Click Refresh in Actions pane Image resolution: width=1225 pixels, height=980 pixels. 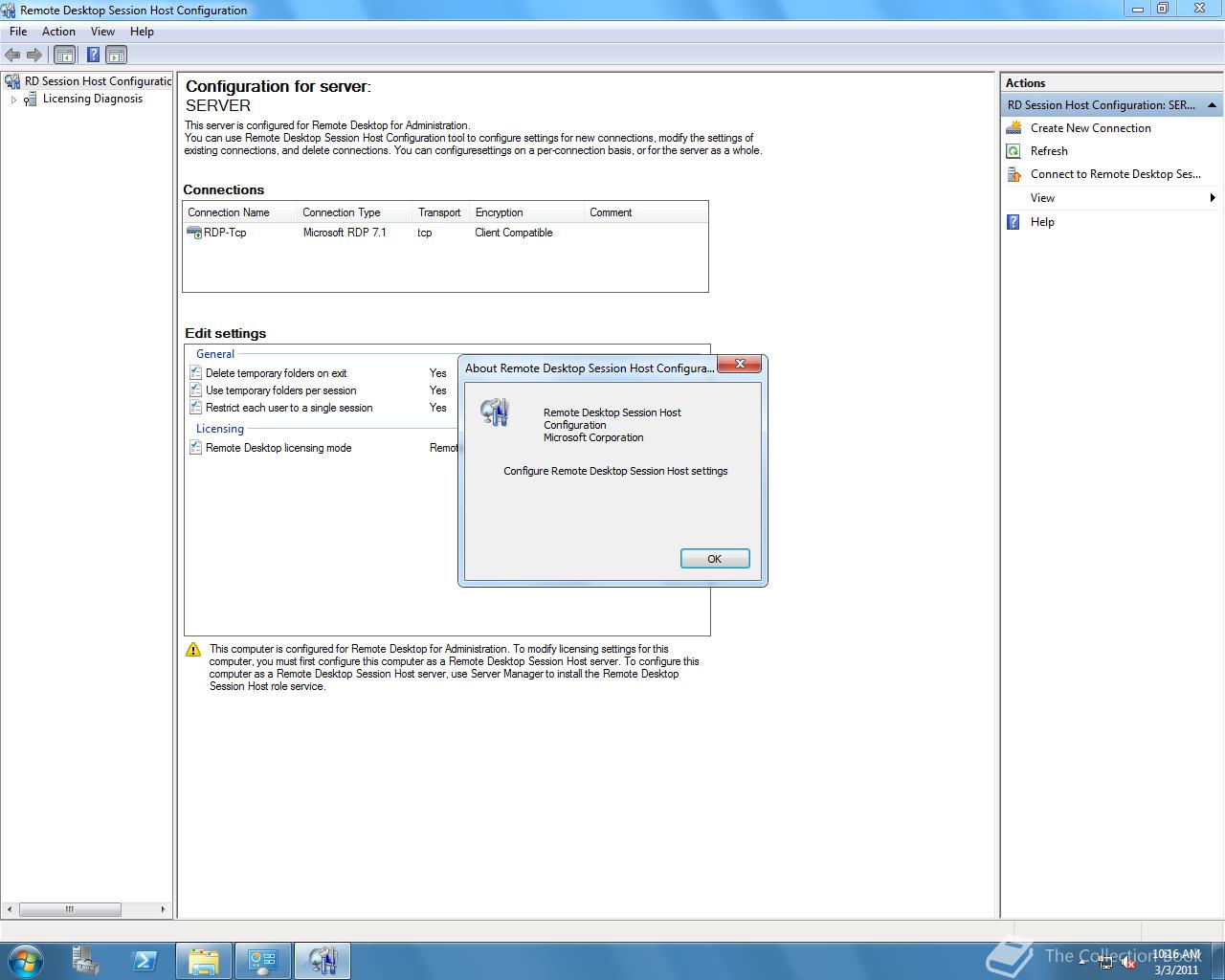point(1049,151)
